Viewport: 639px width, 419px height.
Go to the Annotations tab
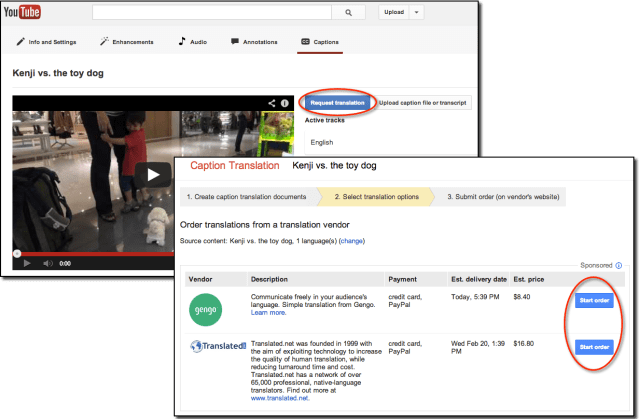point(254,42)
